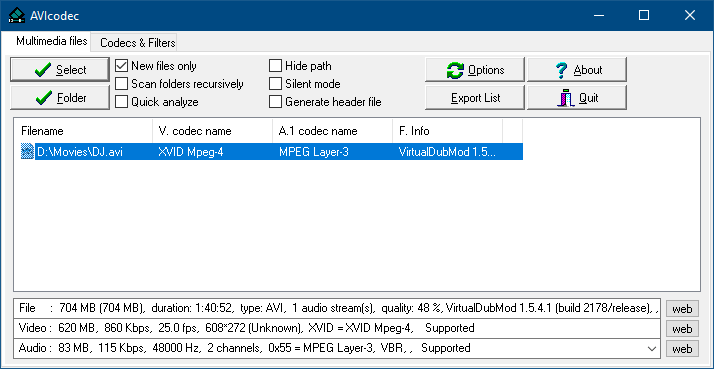Click the F. Info column header
The image size is (714, 369).
coord(448,131)
